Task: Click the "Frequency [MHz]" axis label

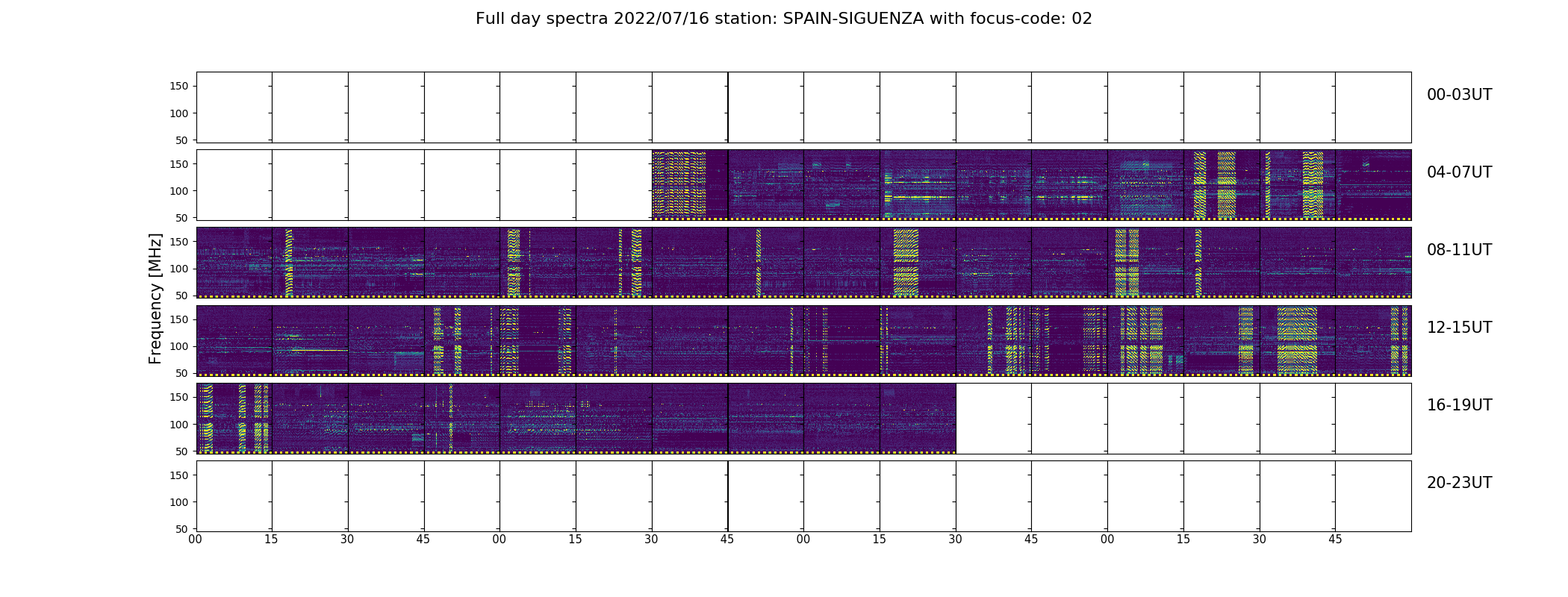Action: [155, 298]
